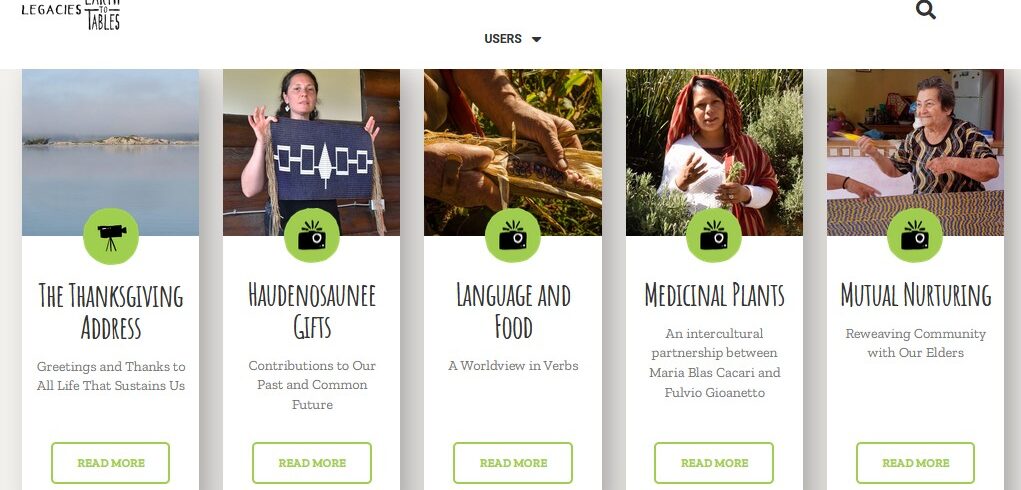This screenshot has height=490, width=1021.
Task: Select the Mutual Nurturing heading
Action: click(x=916, y=295)
